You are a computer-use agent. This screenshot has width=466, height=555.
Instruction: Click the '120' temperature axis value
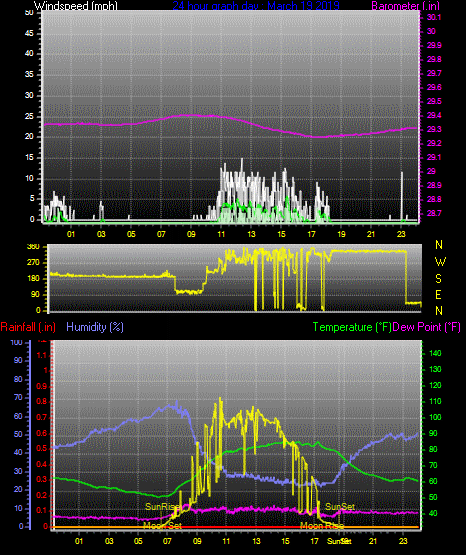(x=435, y=385)
